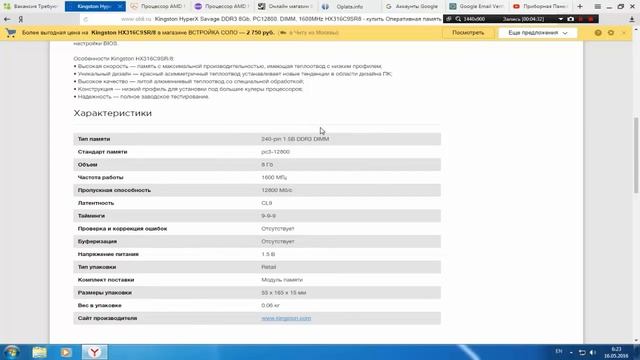Open the browser downloads arrow icon
The image size is (640, 360).
coord(631,19)
